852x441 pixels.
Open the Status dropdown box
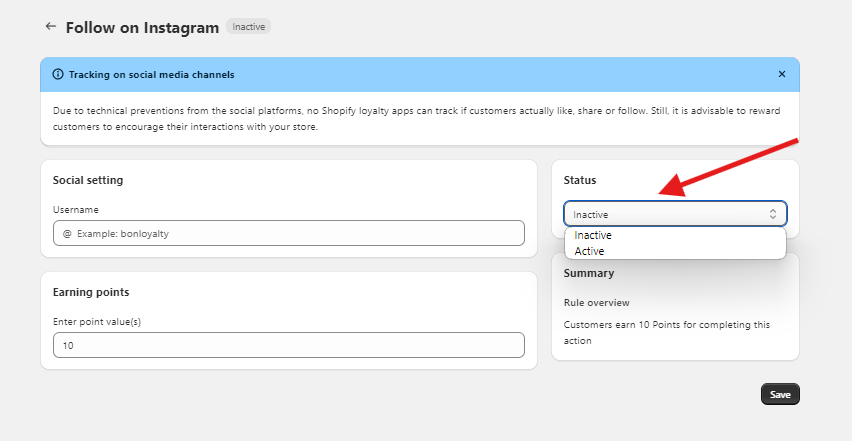(x=675, y=214)
